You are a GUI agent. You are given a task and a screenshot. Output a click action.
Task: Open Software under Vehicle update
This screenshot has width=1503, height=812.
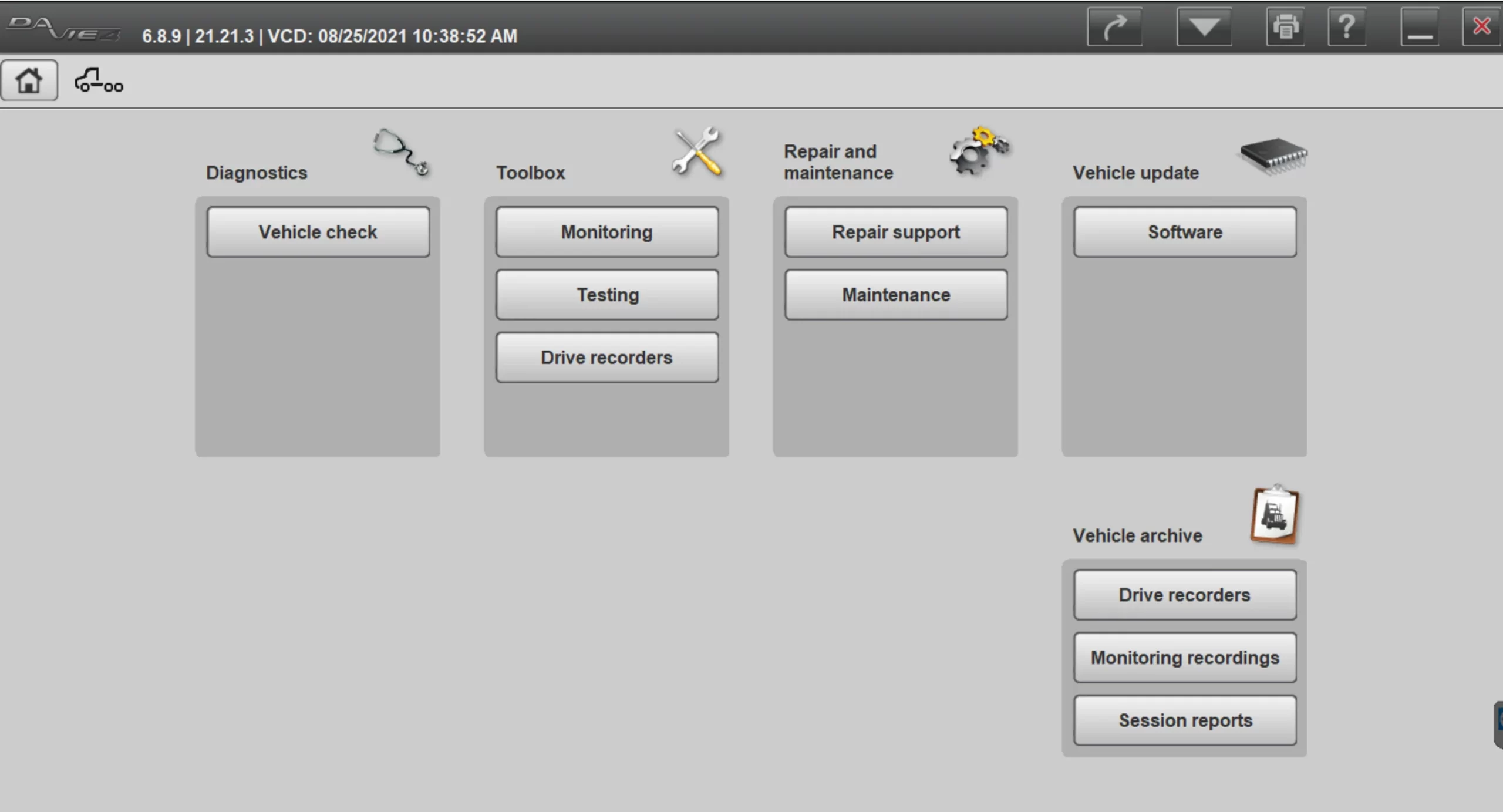(1184, 232)
